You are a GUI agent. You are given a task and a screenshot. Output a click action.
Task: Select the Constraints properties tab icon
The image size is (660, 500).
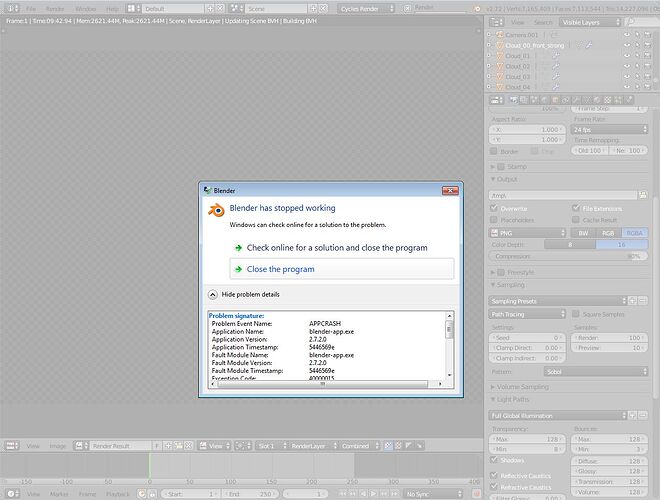(566, 100)
